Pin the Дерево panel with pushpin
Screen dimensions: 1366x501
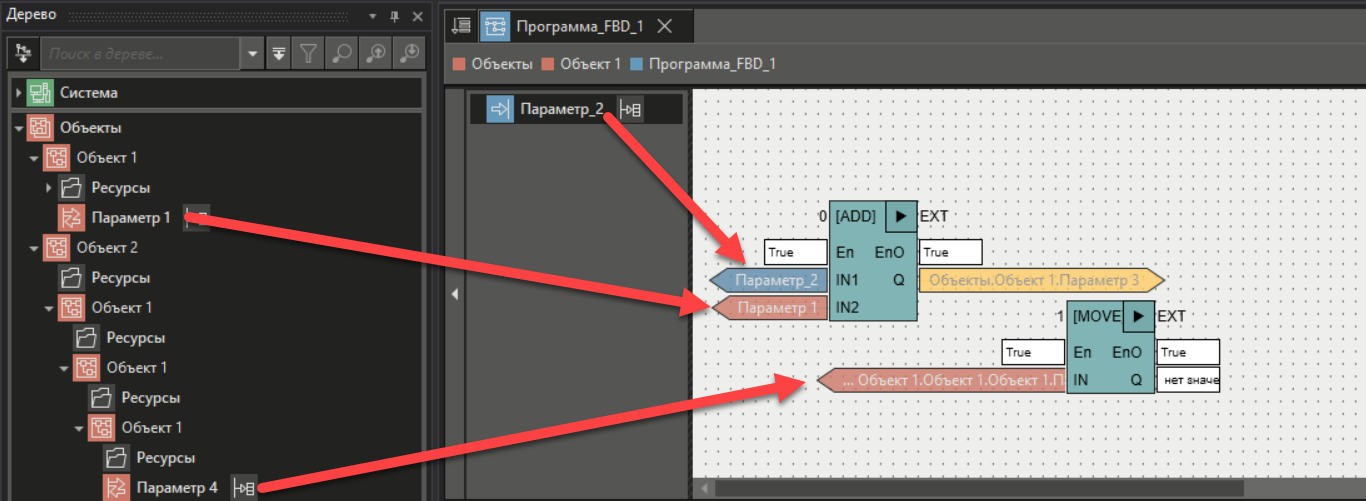pos(394,16)
